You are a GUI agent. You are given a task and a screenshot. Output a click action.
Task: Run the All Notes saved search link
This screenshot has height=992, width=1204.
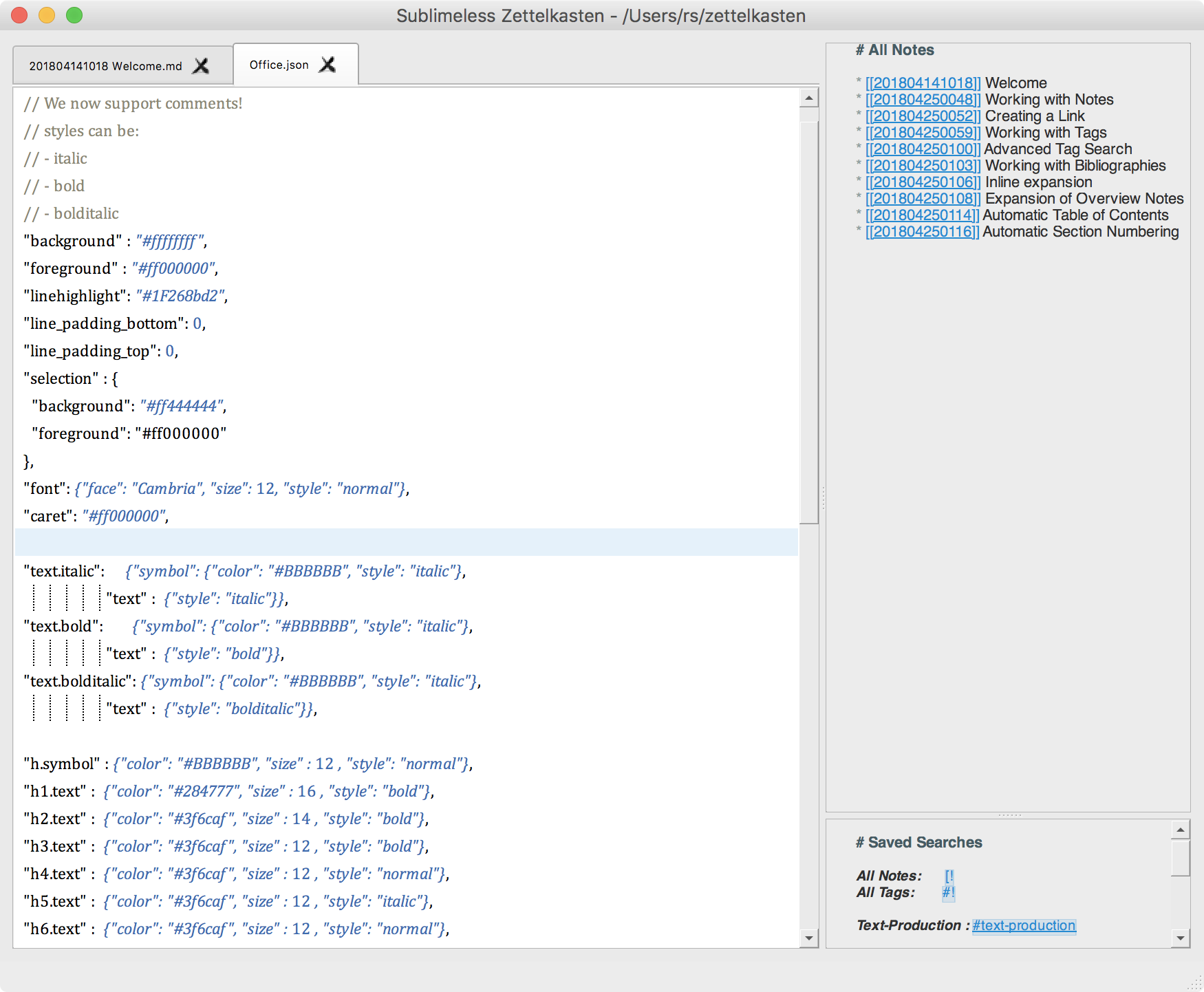[x=949, y=876]
